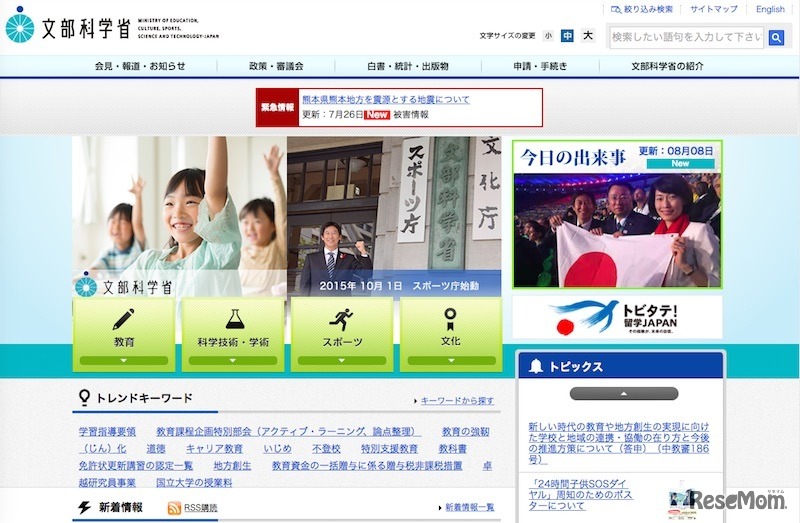Click the いじめ keyword

[x=278, y=449]
